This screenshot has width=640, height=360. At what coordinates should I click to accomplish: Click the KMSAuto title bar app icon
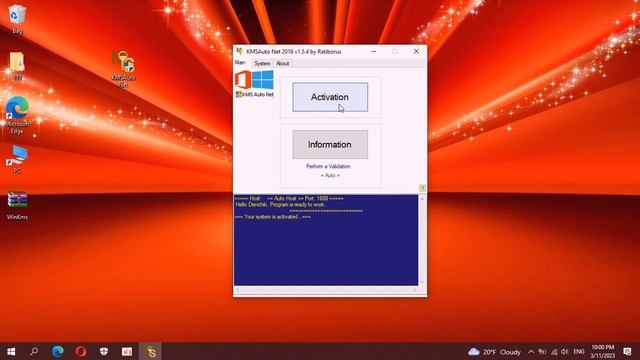pyautogui.click(x=240, y=51)
